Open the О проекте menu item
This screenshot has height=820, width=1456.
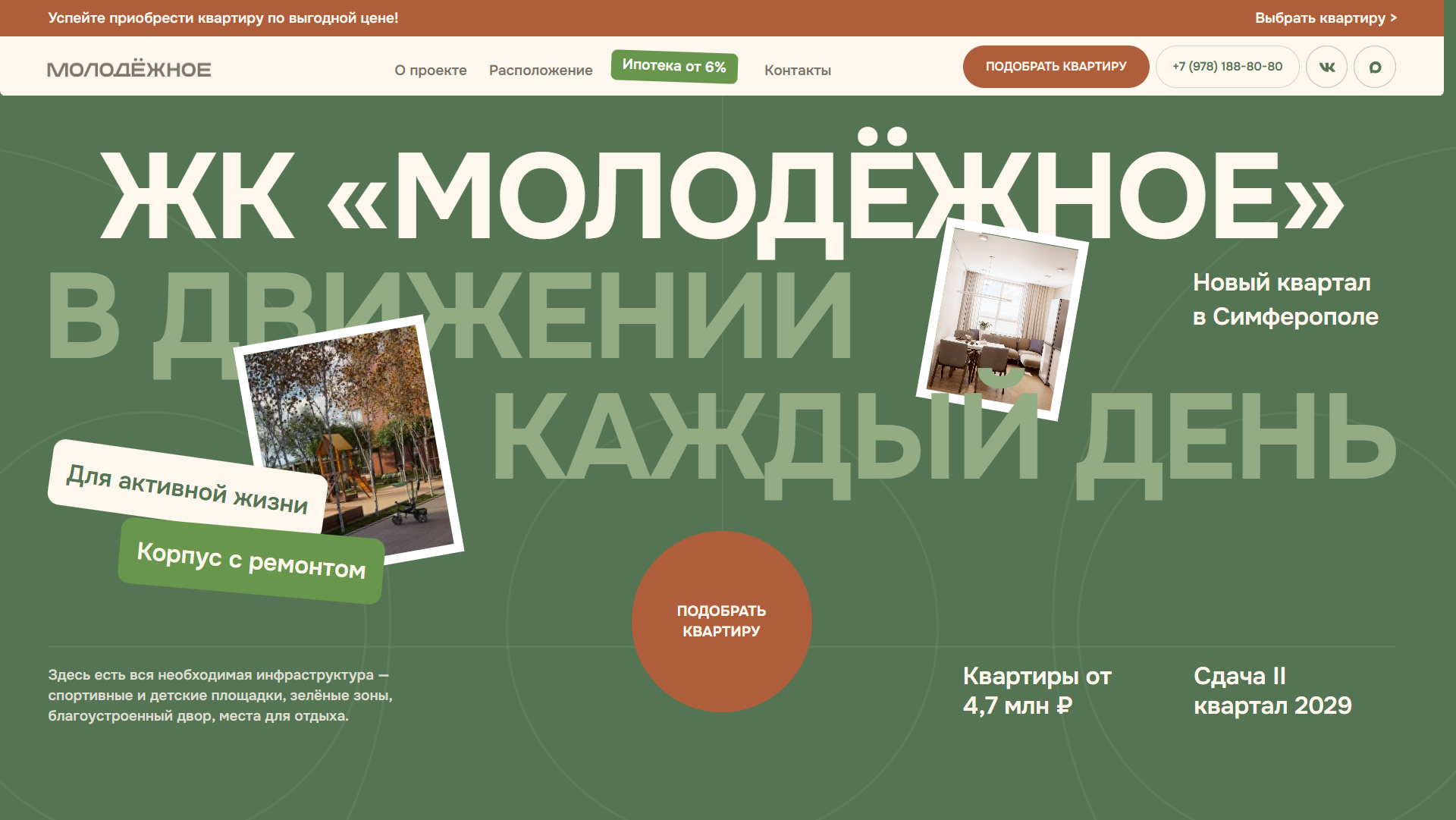[430, 71]
